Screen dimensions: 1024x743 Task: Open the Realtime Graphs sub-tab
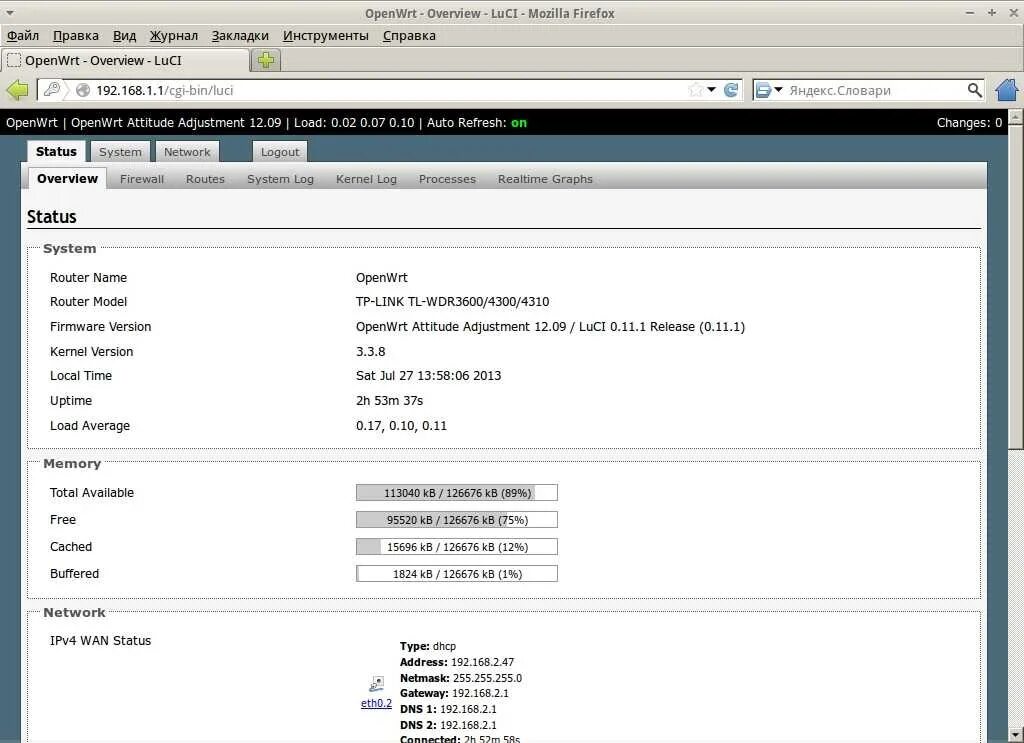coord(545,179)
